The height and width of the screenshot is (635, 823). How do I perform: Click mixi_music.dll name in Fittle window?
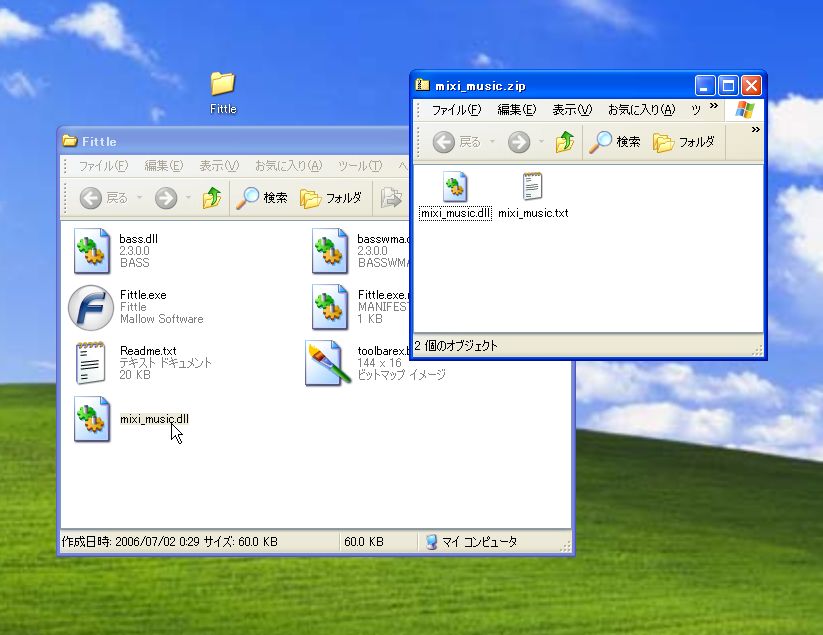click(154, 419)
